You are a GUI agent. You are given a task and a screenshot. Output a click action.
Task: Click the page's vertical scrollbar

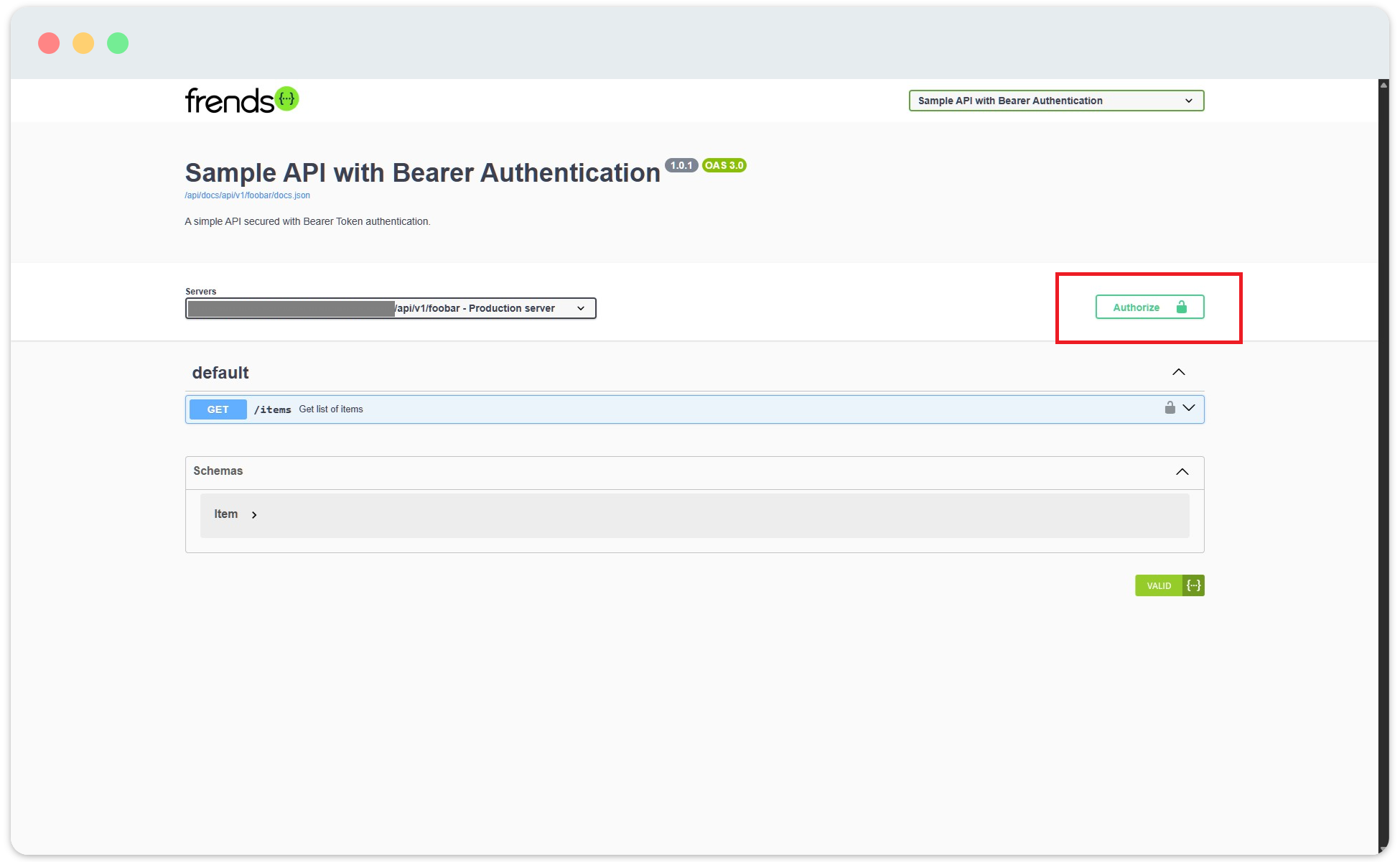coord(1383,467)
